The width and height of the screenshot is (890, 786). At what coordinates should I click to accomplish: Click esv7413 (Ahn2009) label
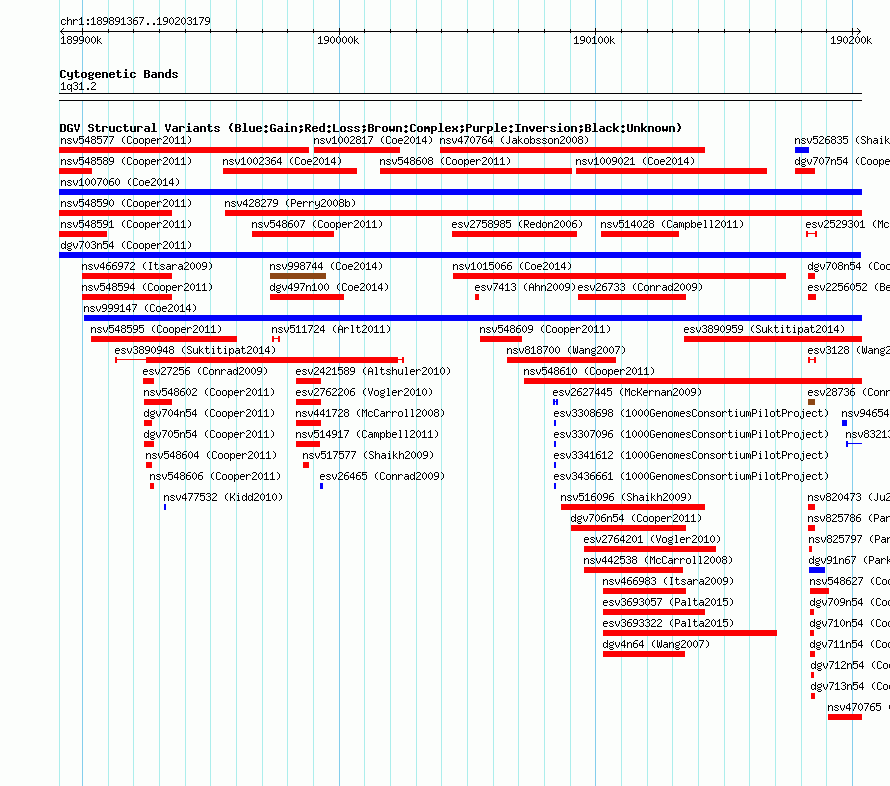point(525,287)
